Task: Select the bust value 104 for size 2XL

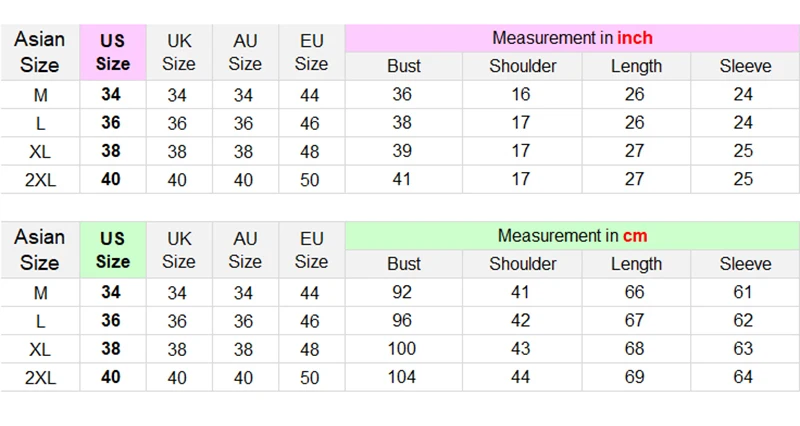Action: pos(404,378)
